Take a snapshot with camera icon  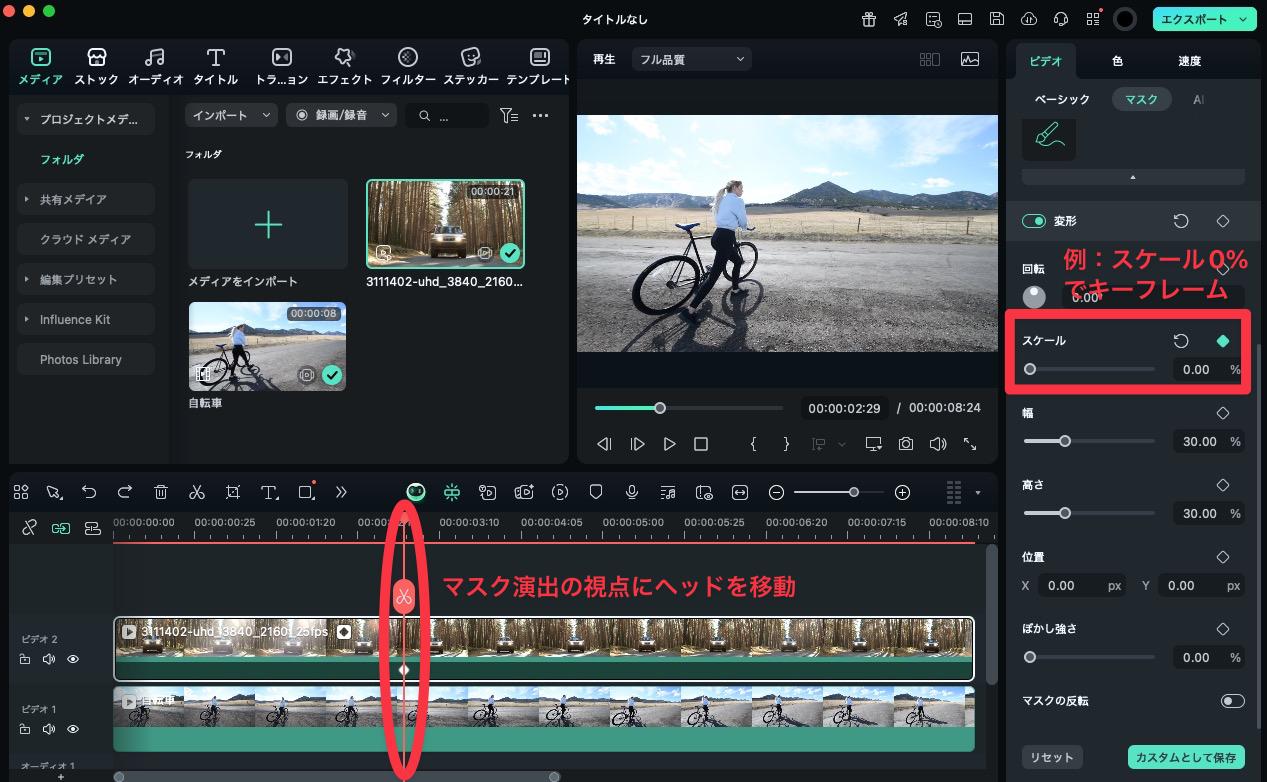[905, 444]
